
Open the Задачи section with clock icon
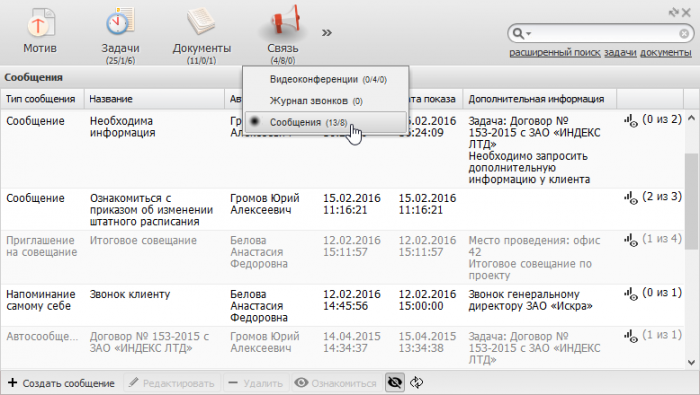(120, 22)
